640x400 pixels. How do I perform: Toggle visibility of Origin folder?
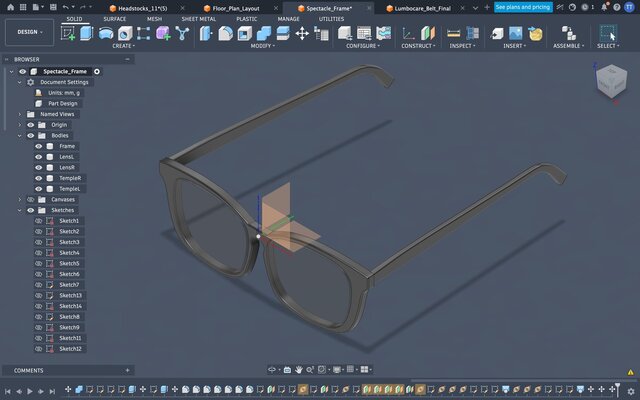pyautogui.click(x=31, y=125)
